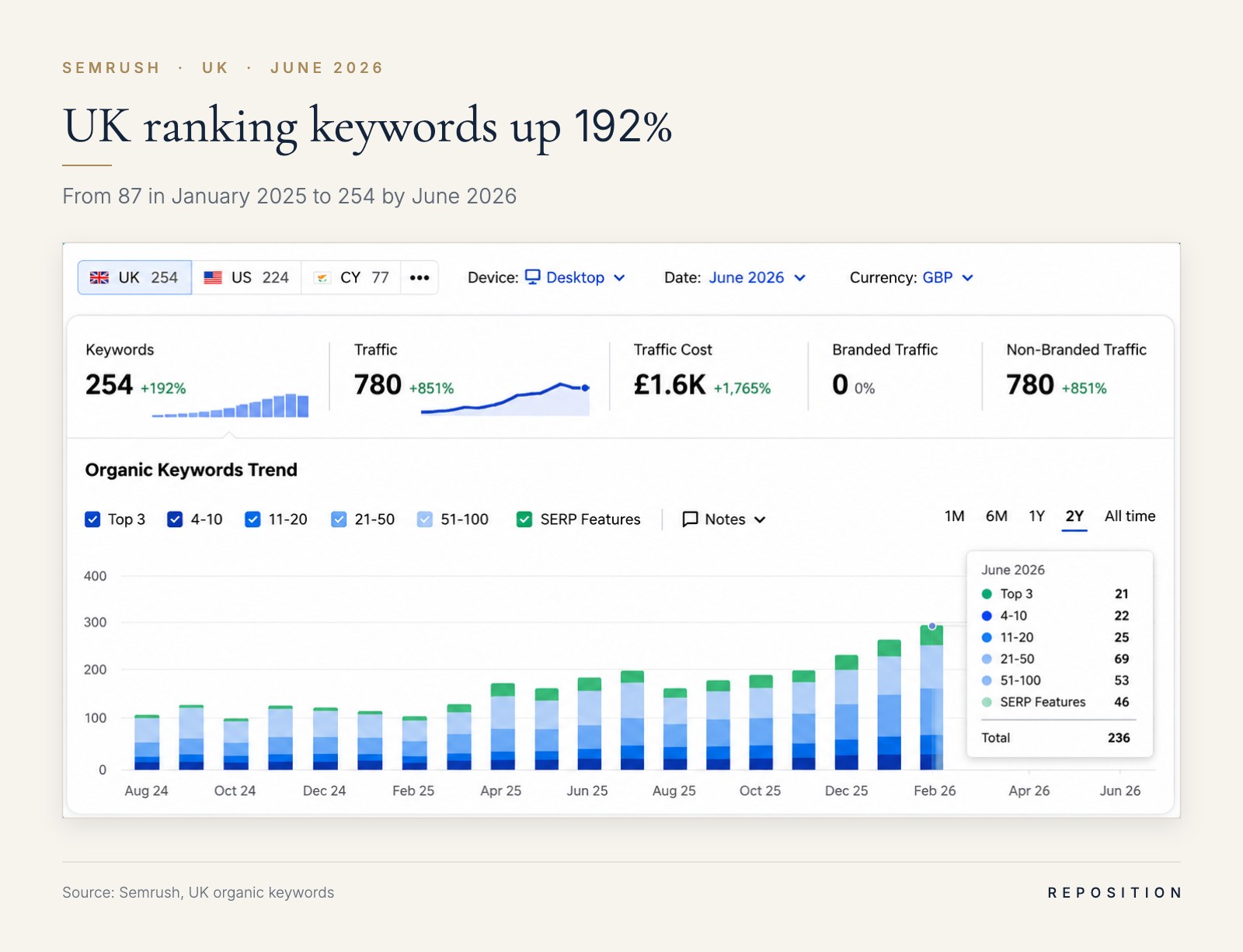Open the Date June 2026 dropdown
Viewport: 1243px width, 952px height.
[x=757, y=277]
